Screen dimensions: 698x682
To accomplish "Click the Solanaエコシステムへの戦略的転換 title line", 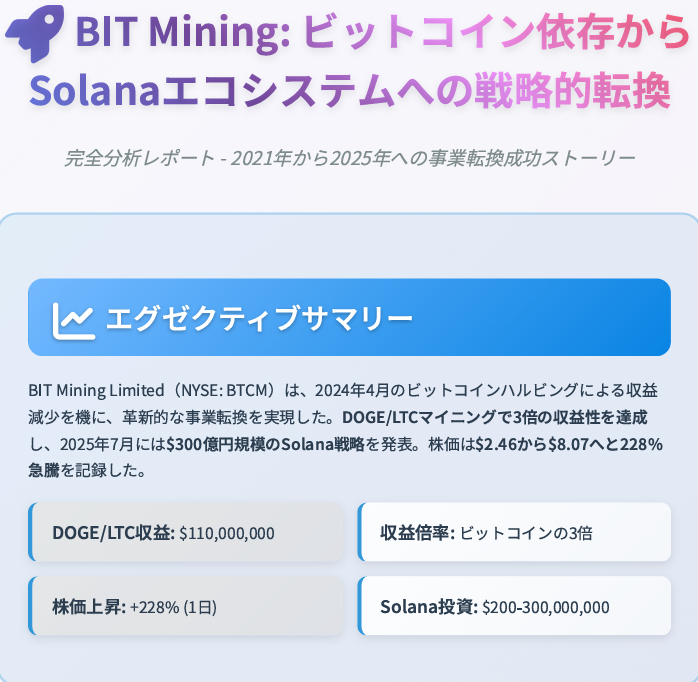I will [x=350, y=91].
